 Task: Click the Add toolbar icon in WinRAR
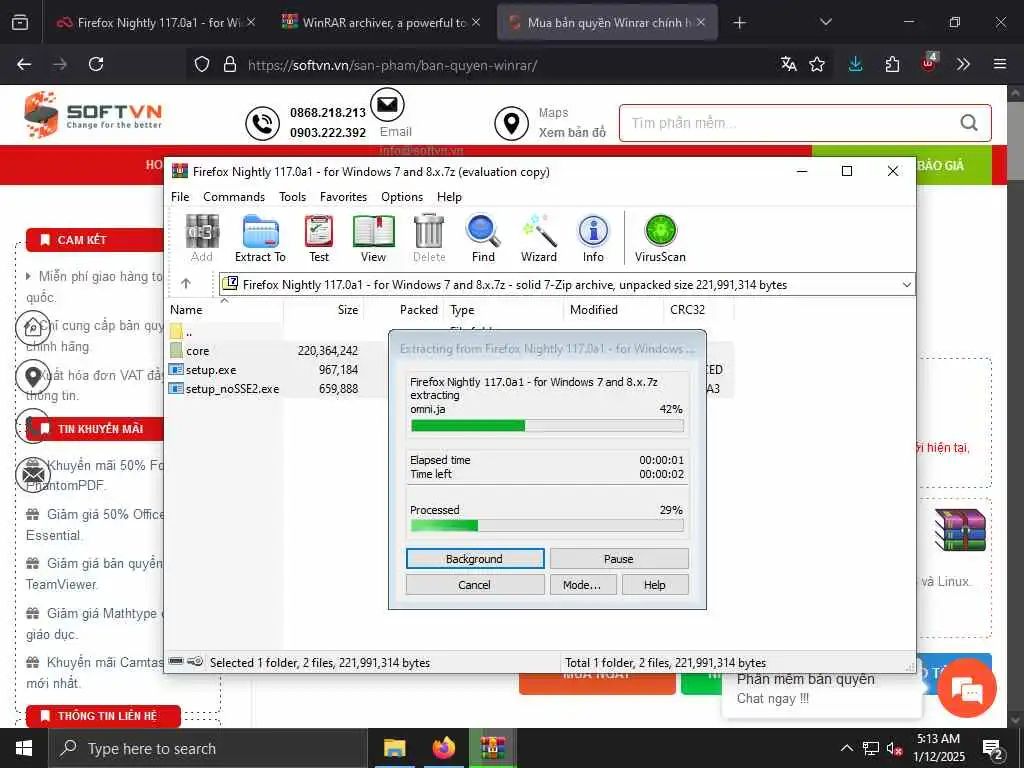202,239
